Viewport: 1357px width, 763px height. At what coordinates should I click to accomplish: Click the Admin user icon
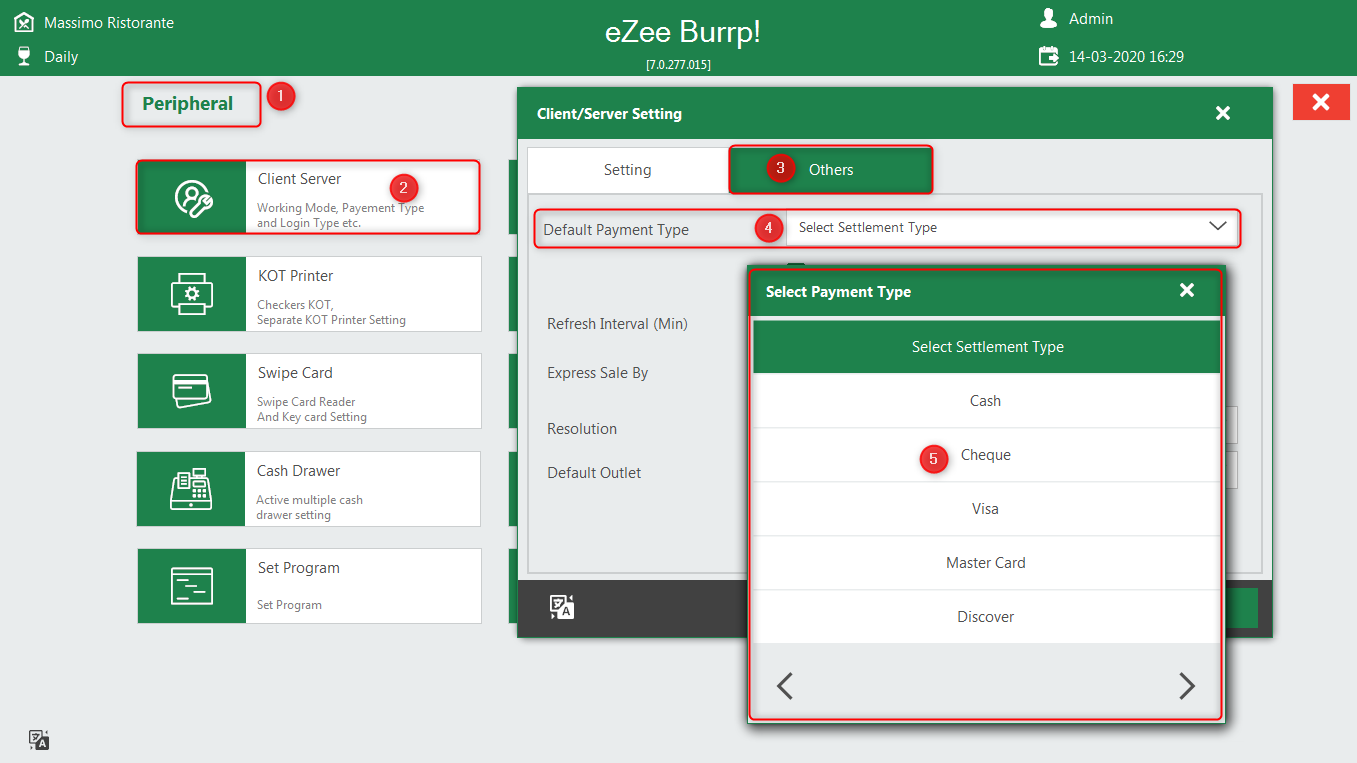click(x=1048, y=19)
